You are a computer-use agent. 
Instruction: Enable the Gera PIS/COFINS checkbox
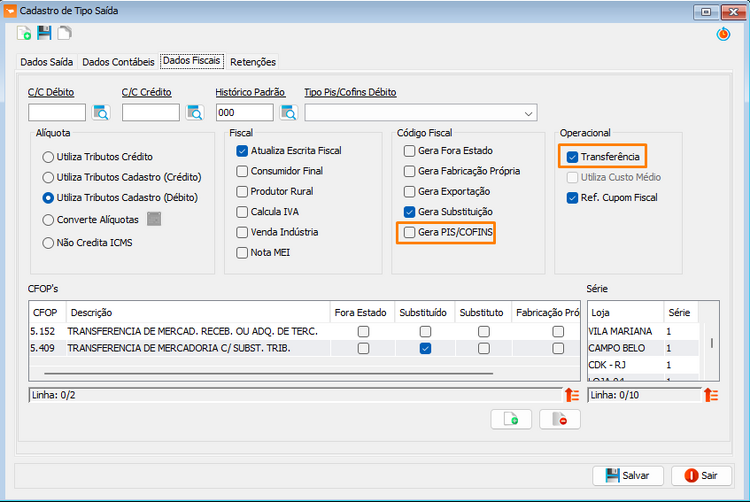point(409,232)
